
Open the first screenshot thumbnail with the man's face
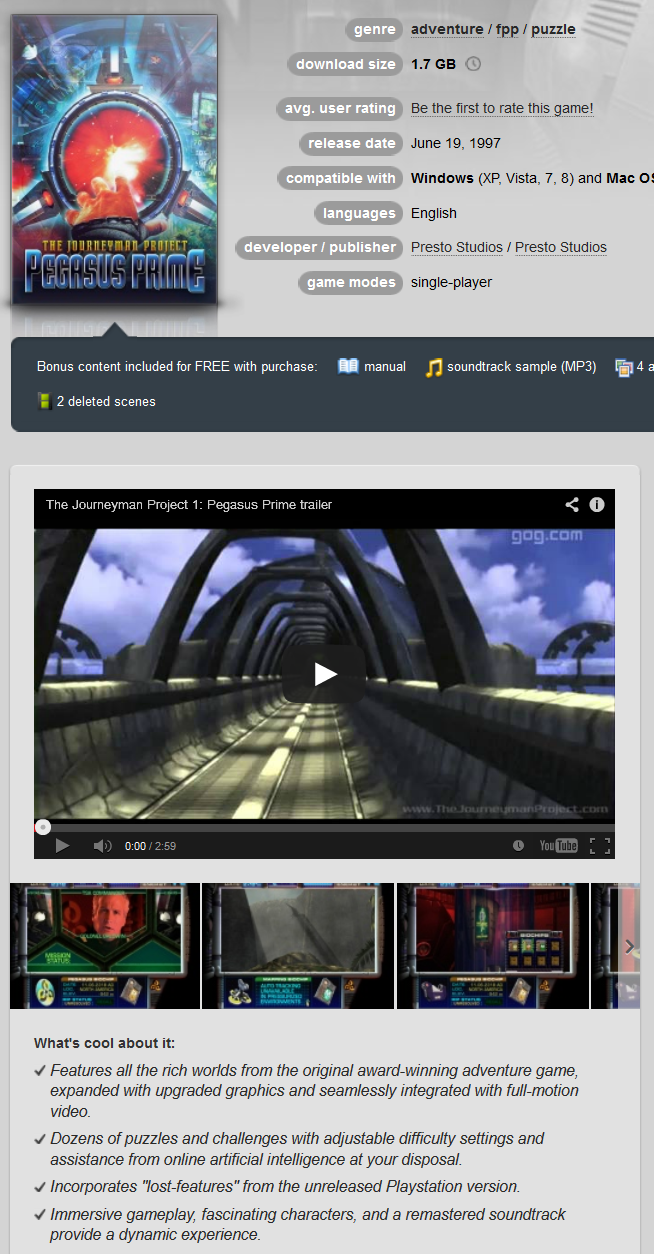click(105, 946)
